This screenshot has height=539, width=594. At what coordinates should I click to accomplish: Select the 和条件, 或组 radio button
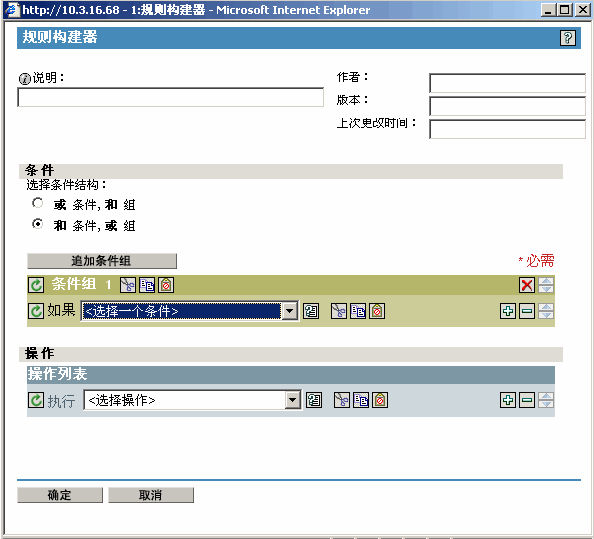click(x=38, y=224)
